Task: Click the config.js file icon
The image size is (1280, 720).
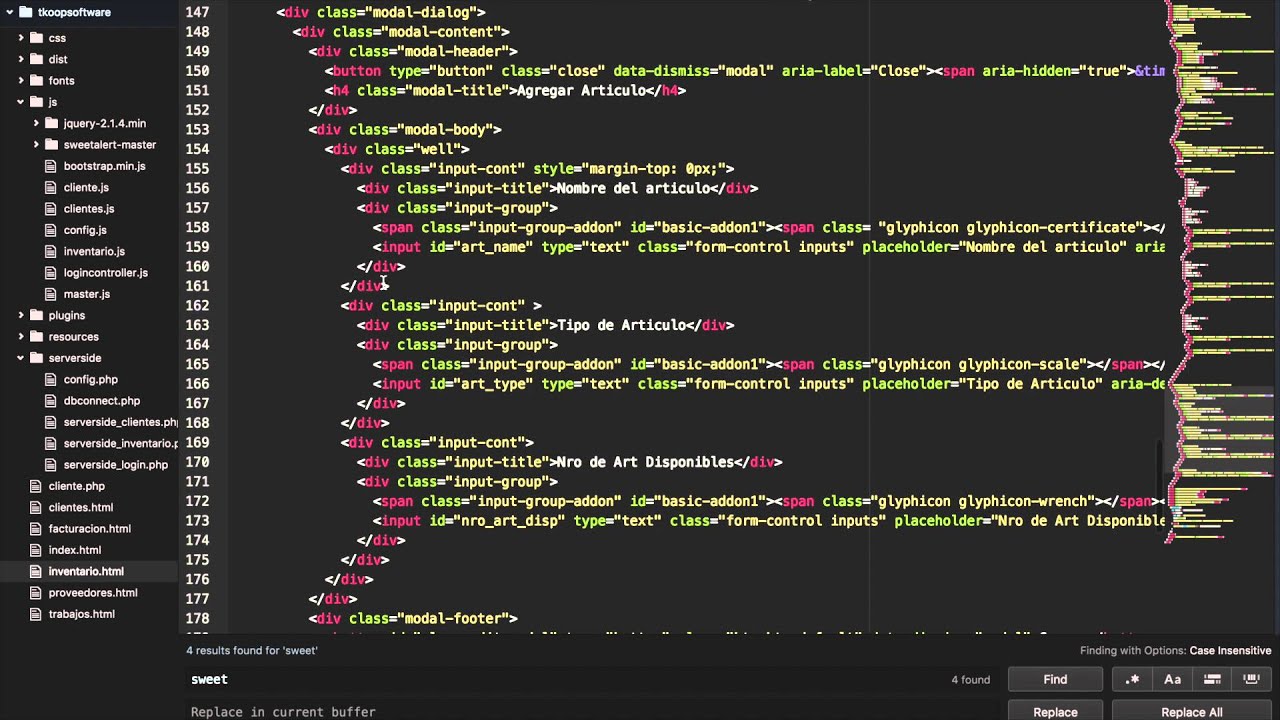Action: click(x=52, y=230)
